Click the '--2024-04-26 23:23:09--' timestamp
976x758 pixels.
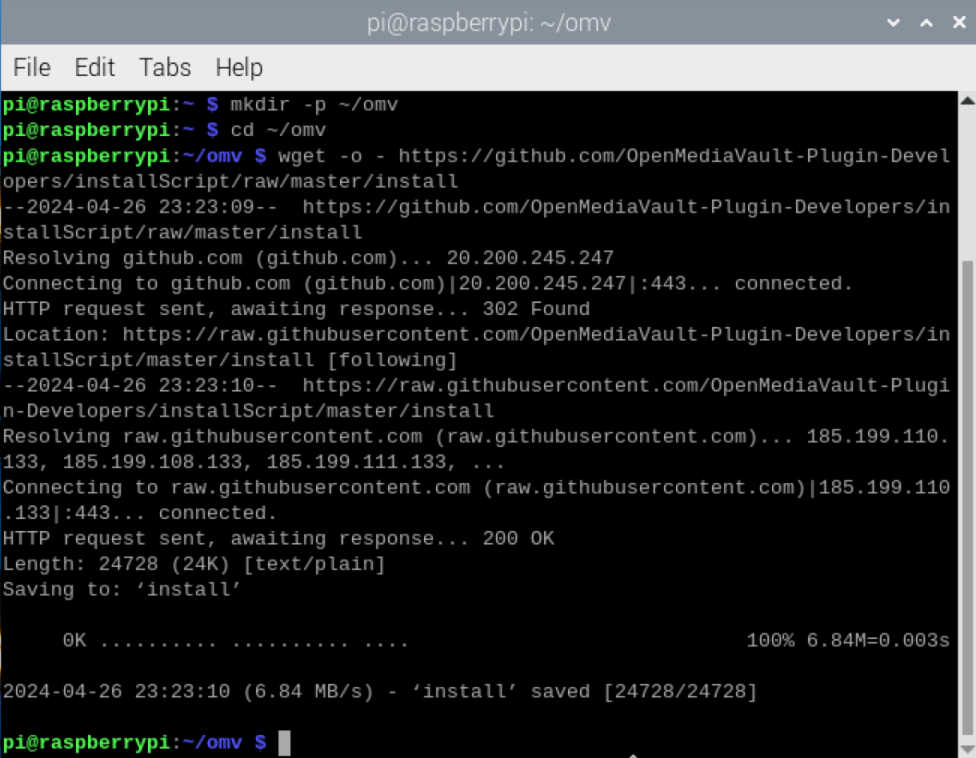(x=140, y=207)
